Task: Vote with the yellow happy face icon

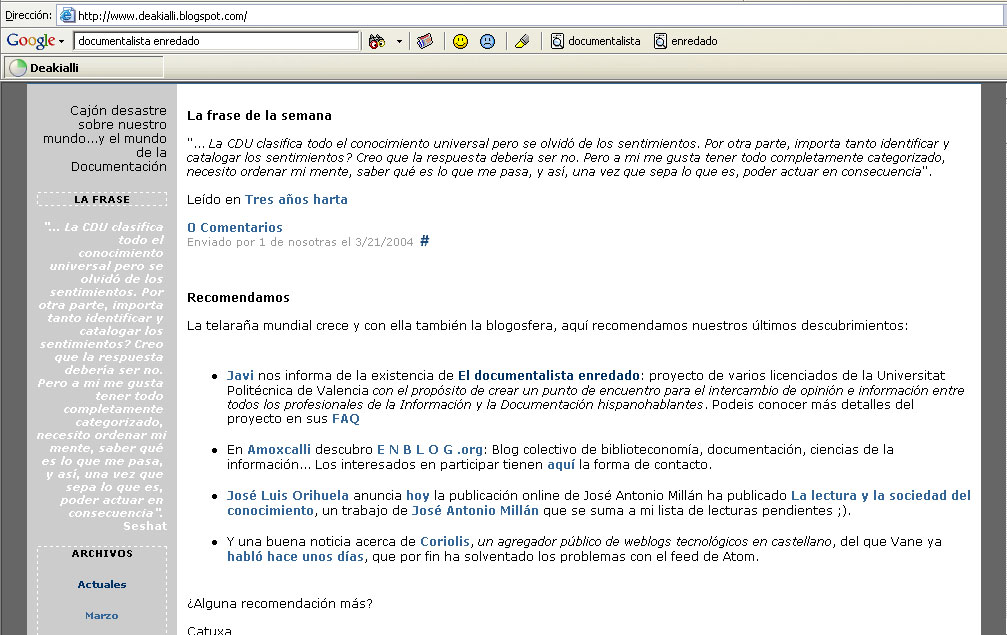Action: click(x=460, y=42)
